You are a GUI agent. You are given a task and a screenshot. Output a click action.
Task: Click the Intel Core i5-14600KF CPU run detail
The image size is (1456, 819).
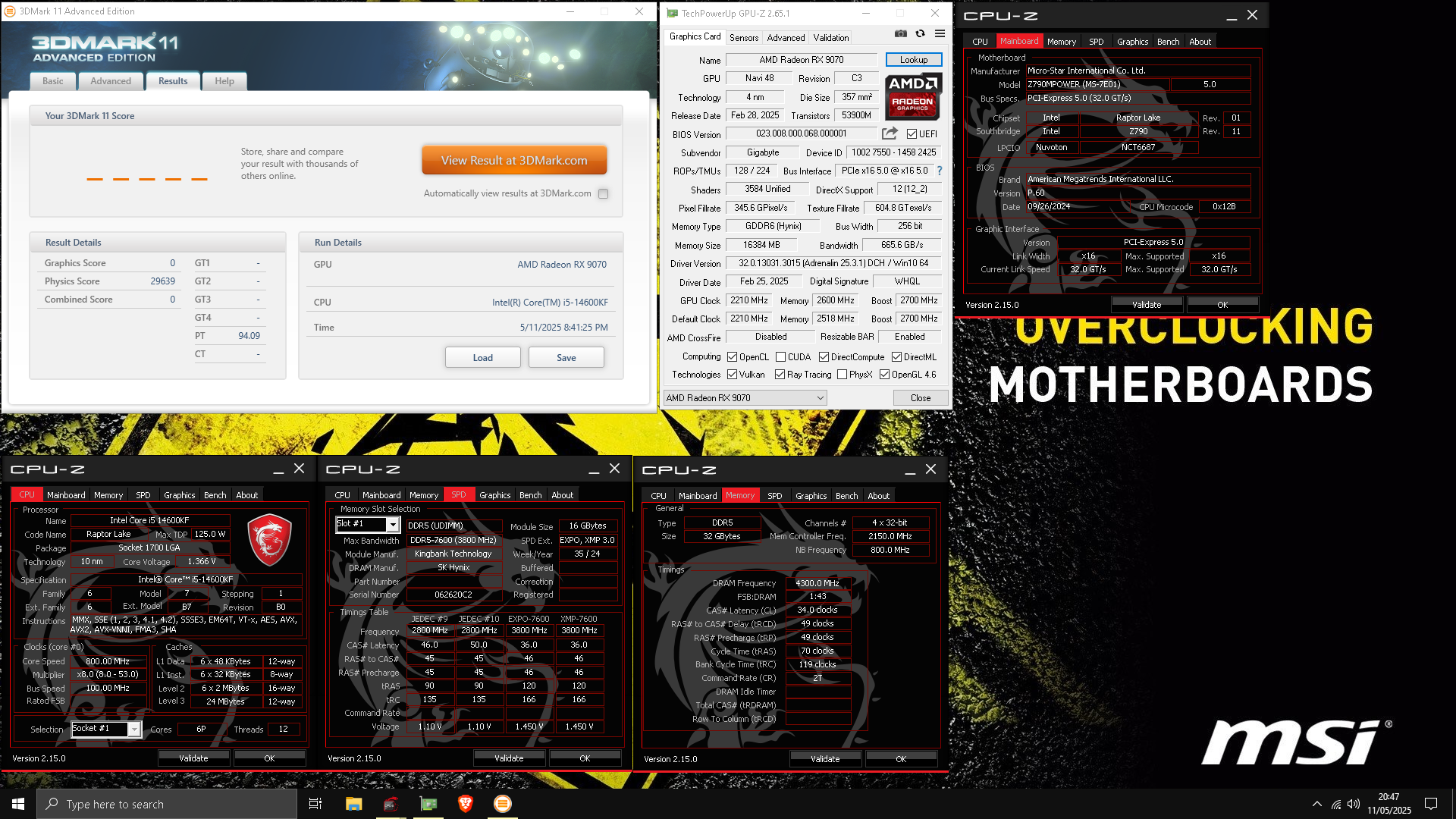click(x=550, y=303)
